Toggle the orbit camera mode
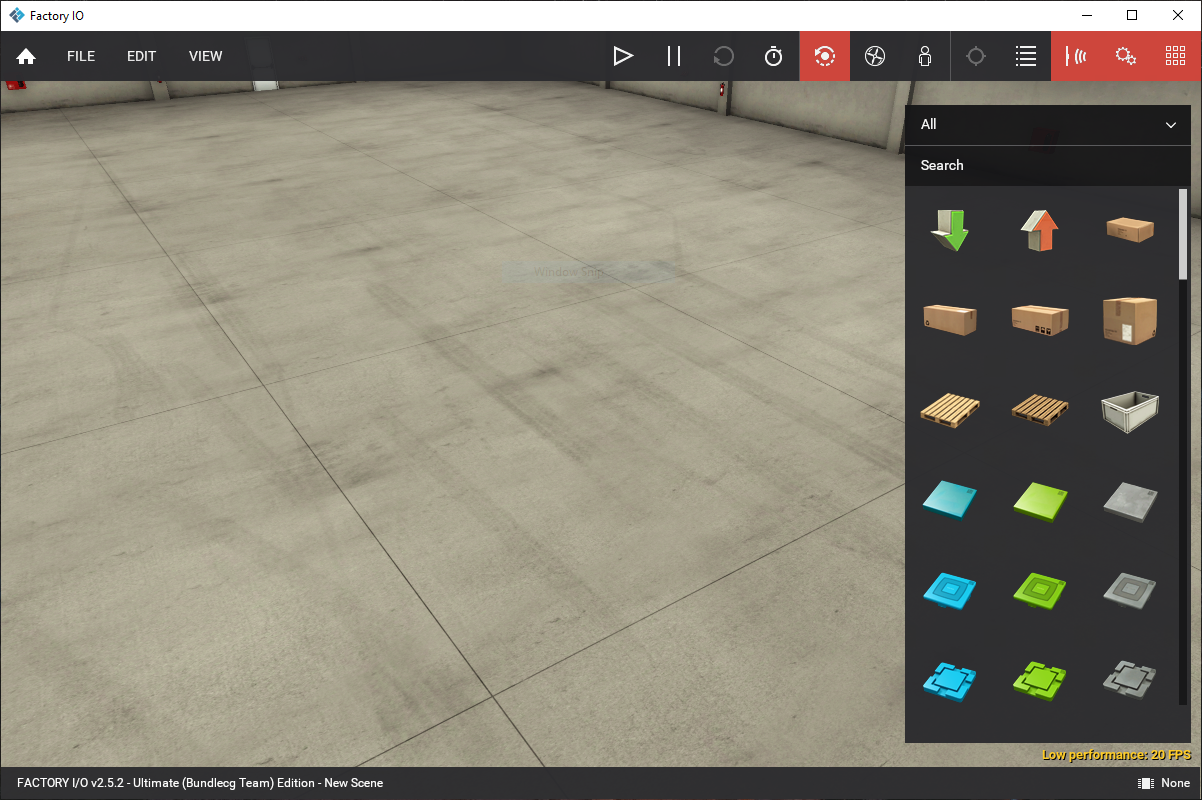The height and width of the screenshot is (800, 1202). click(x=825, y=56)
